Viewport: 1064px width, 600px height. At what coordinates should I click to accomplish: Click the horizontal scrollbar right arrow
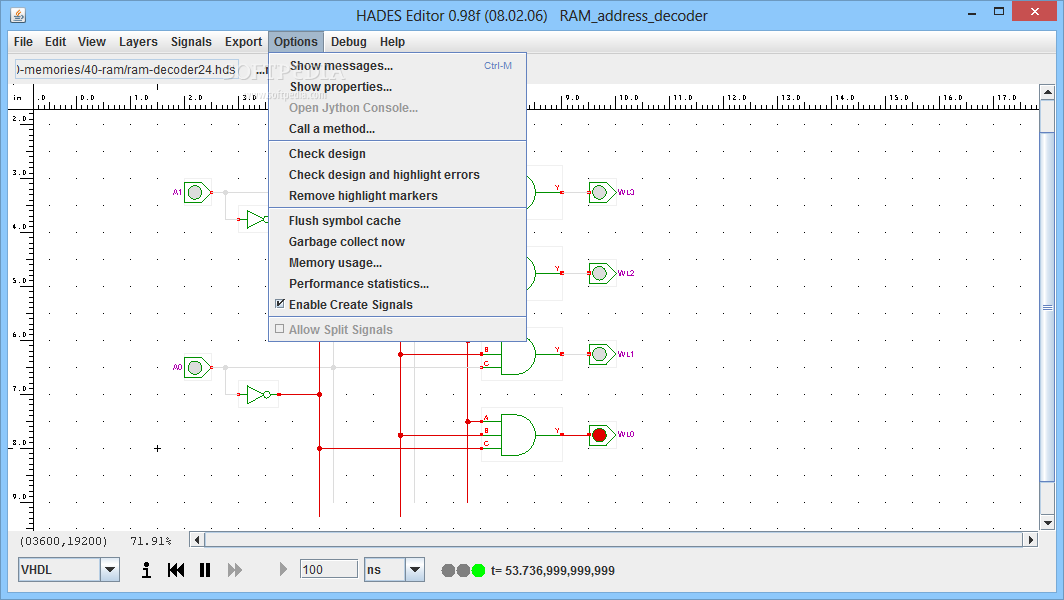point(1031,540)
